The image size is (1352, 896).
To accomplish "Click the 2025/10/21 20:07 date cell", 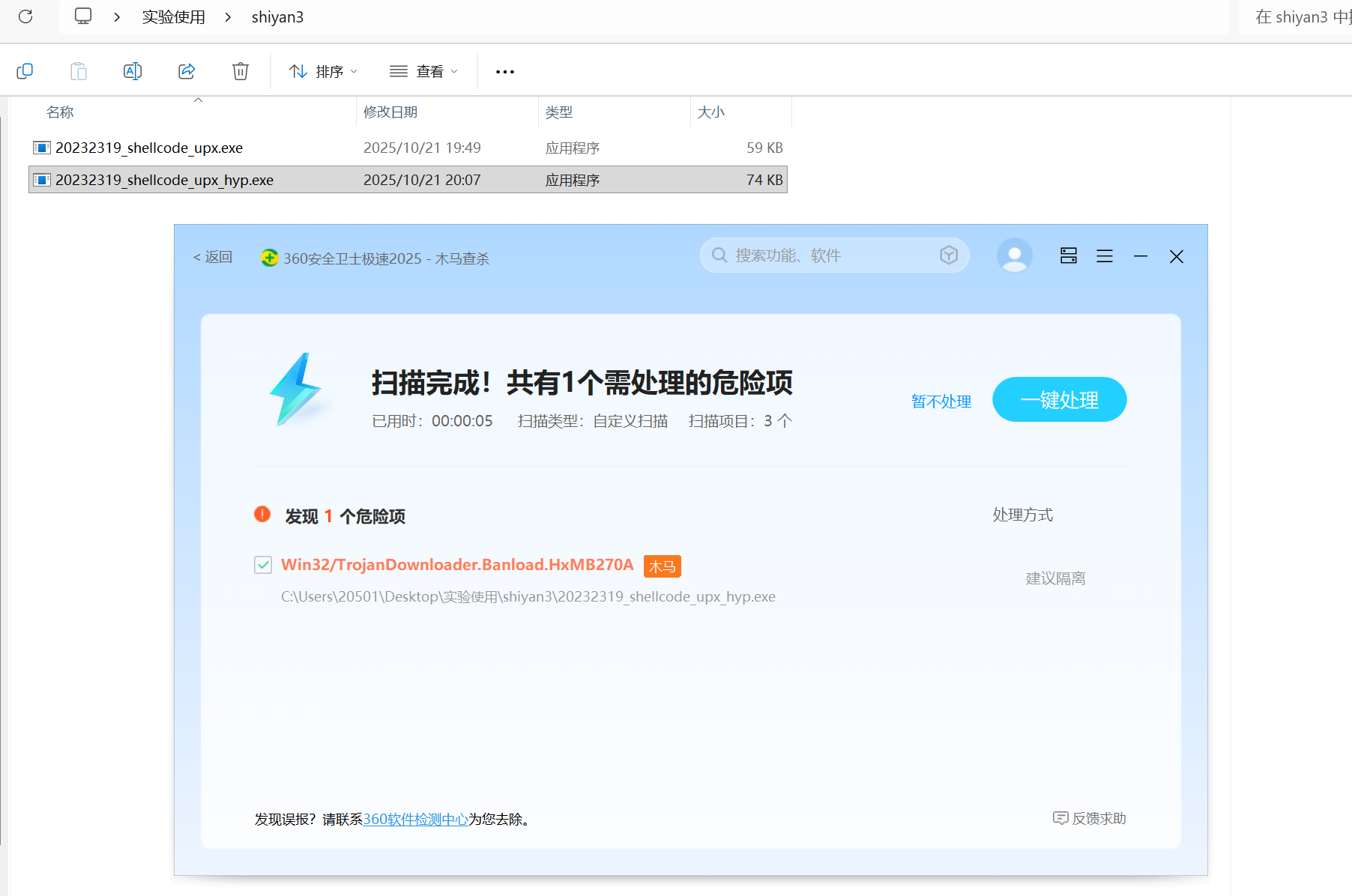I will click(422, 180).
